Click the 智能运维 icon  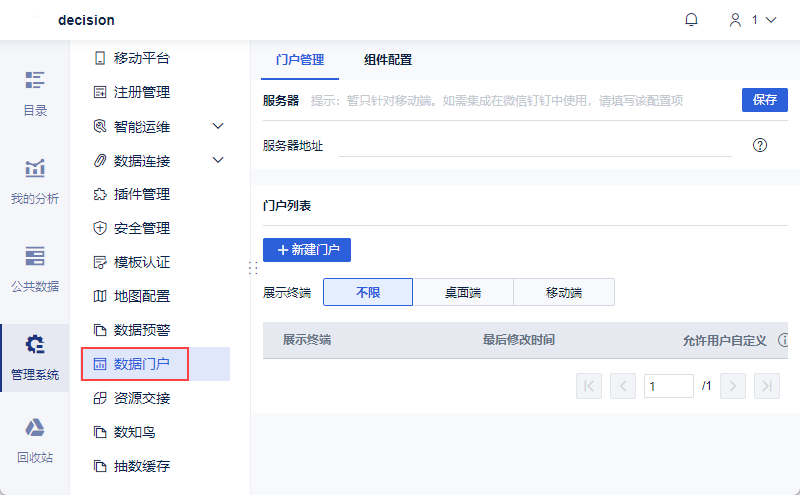[x=100, y=126]
